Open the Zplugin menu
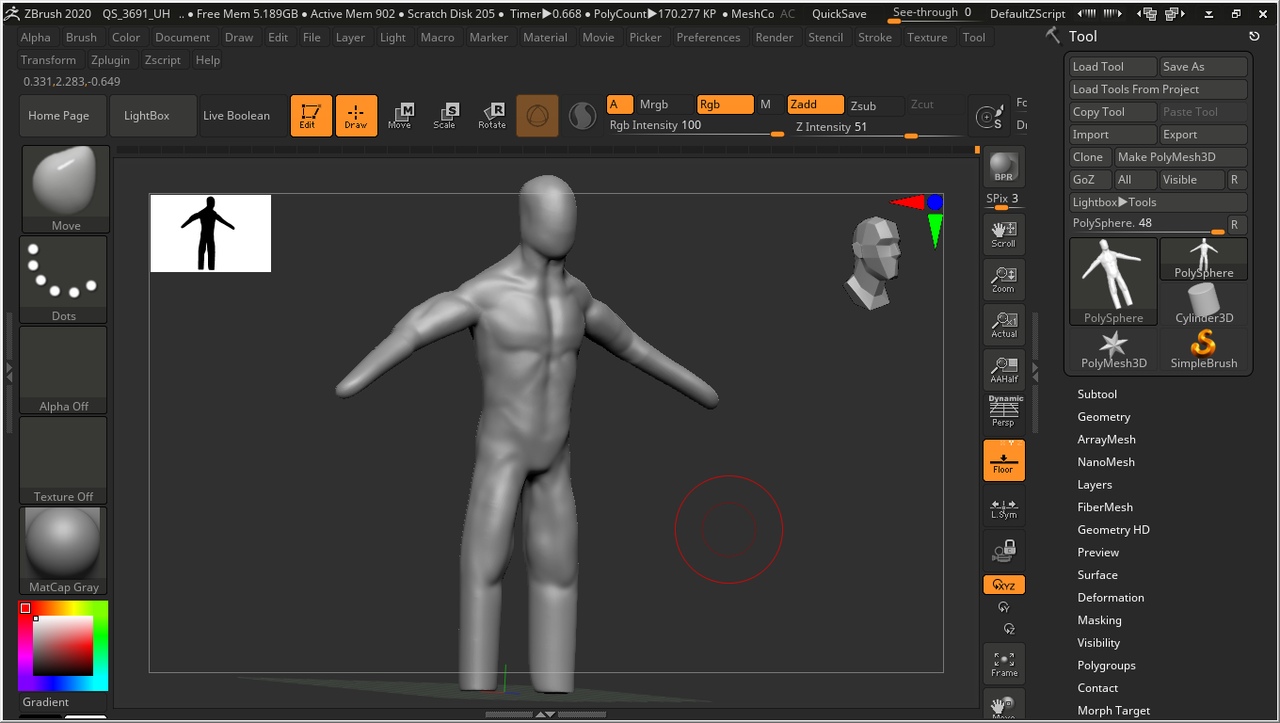1280x723 pixels. pyautogui.click(x=110, y=60)
